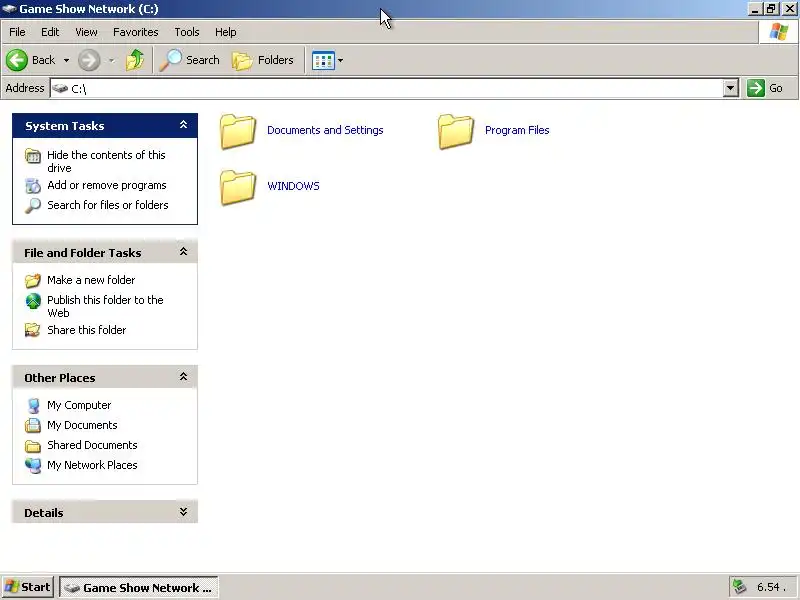The height and width of the screenshot is (600, 800).
Task: Click the Share this folder icon
Action: click(33, 330)
